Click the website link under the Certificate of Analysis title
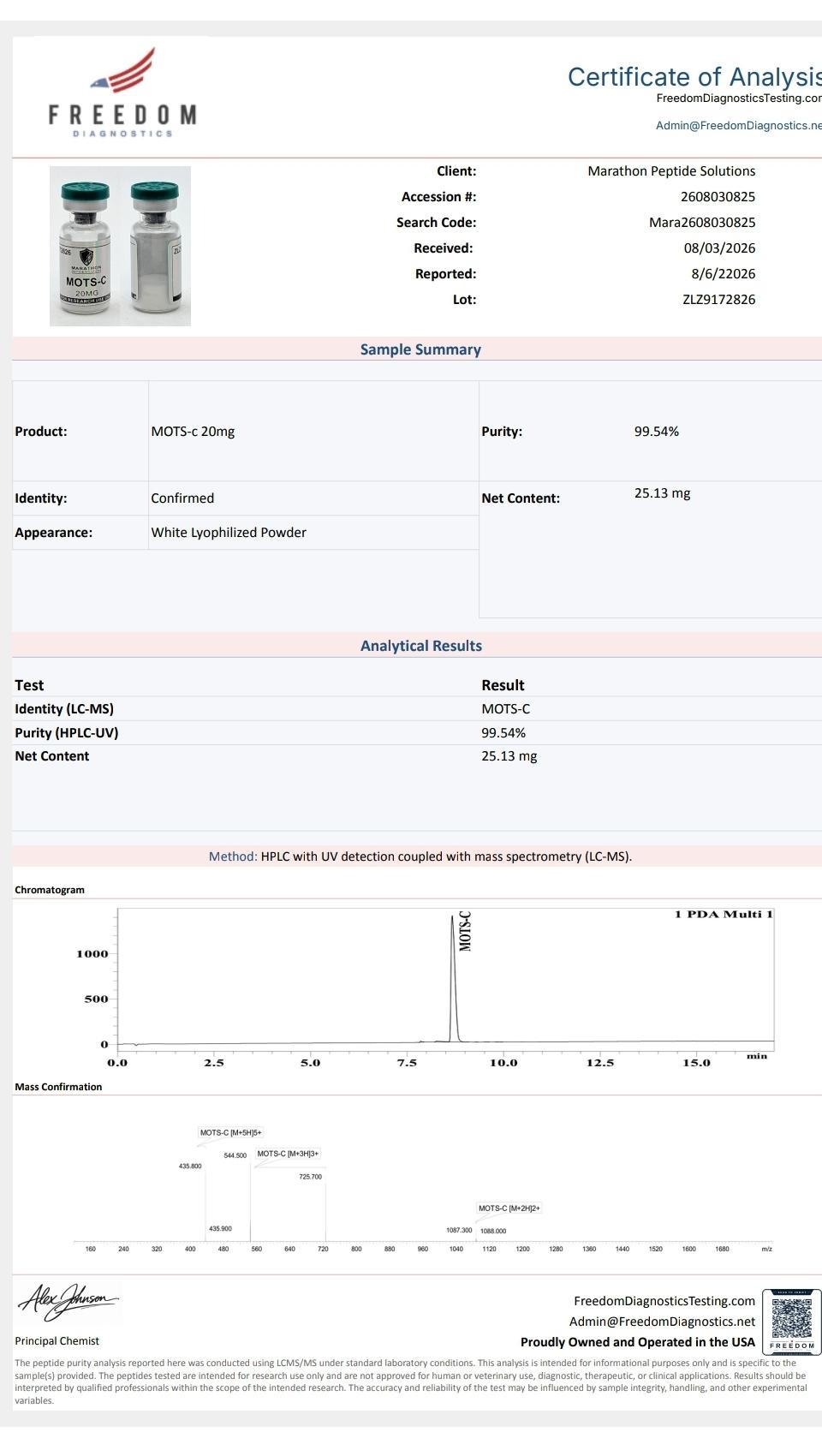The height and width of the screenshot is (1456, 822). coord(739,98)
